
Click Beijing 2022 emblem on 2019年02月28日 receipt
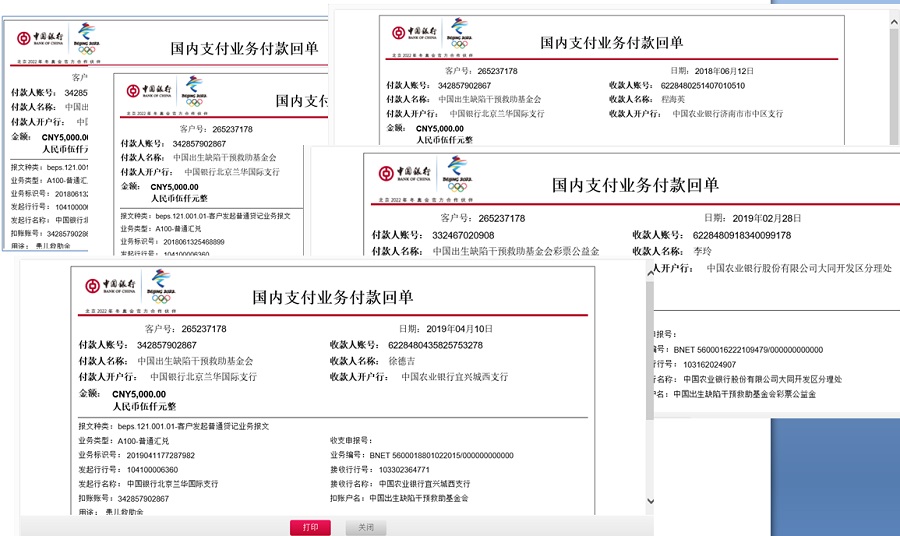tap(457, 174)
